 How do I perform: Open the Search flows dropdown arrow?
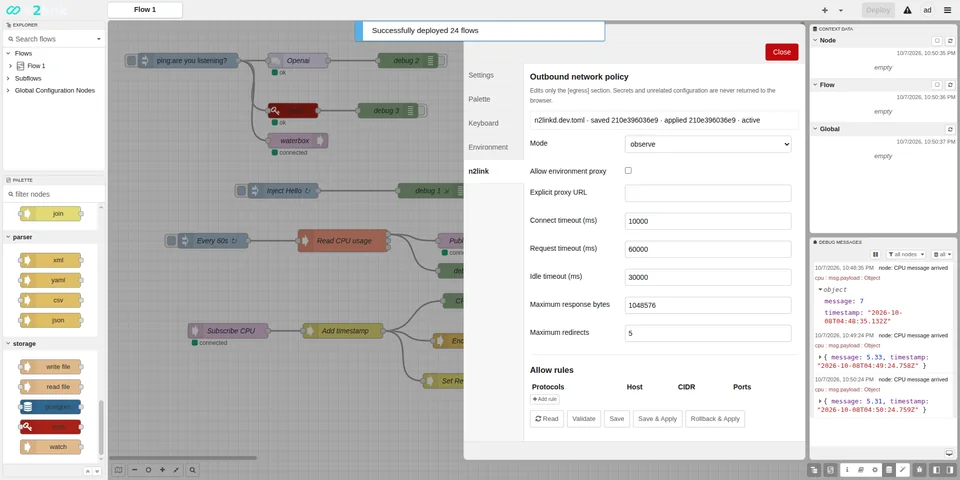coord(99,39)
